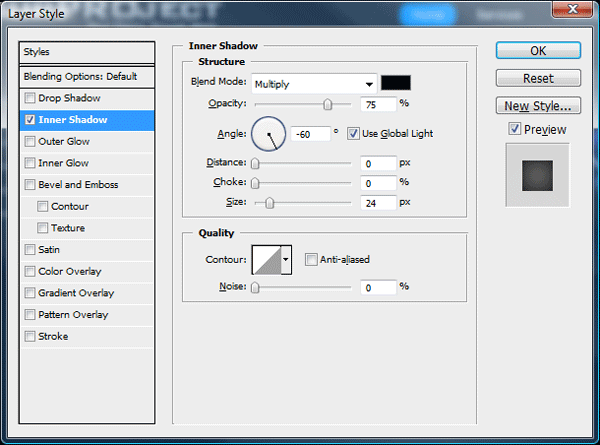Uncheck the Preview checkbox

515,129
